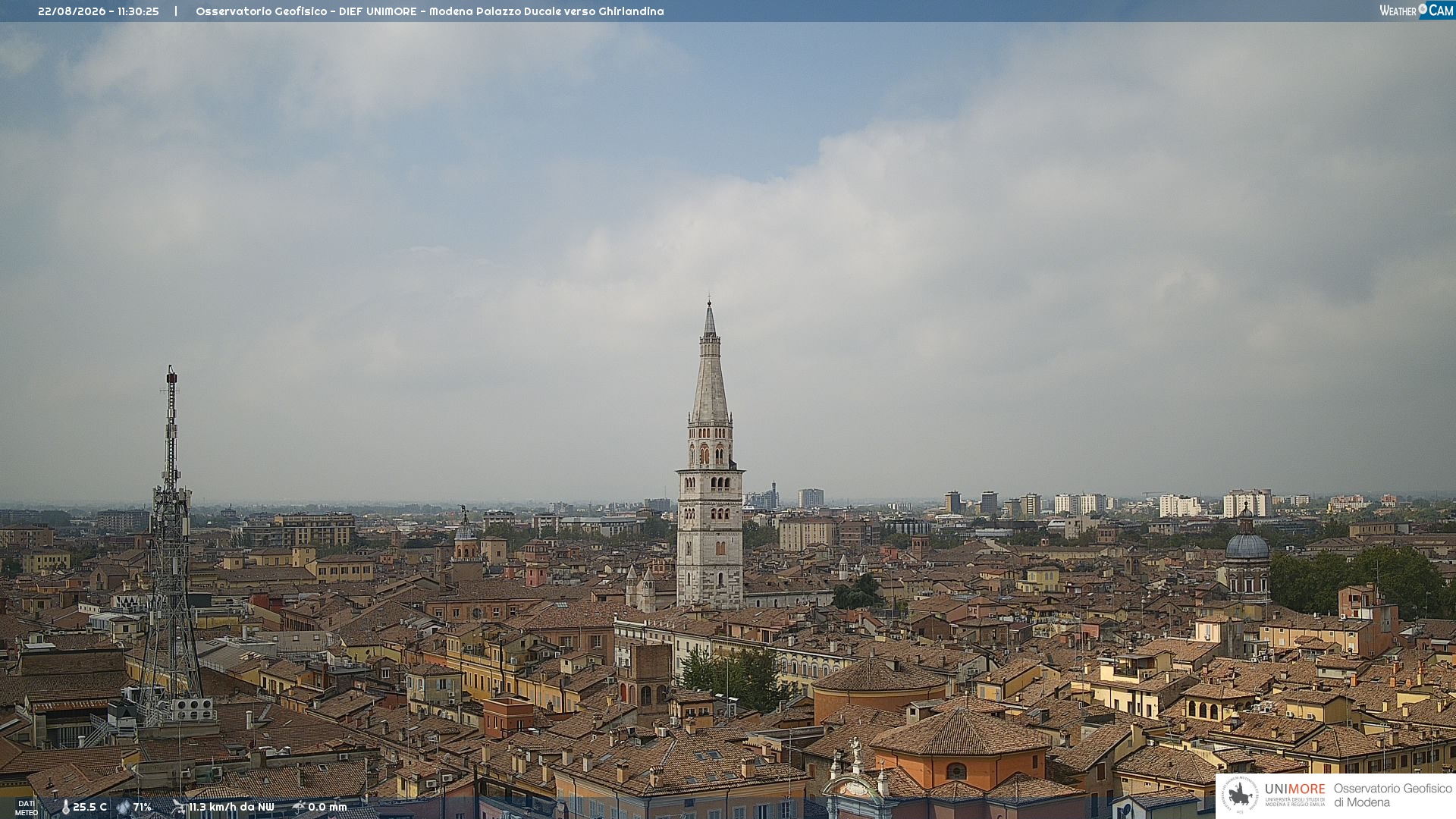The image size is (1456, 819).
Task: Click the Osservatorio Geofisico di Modena text
Action: coord(1392,795)
